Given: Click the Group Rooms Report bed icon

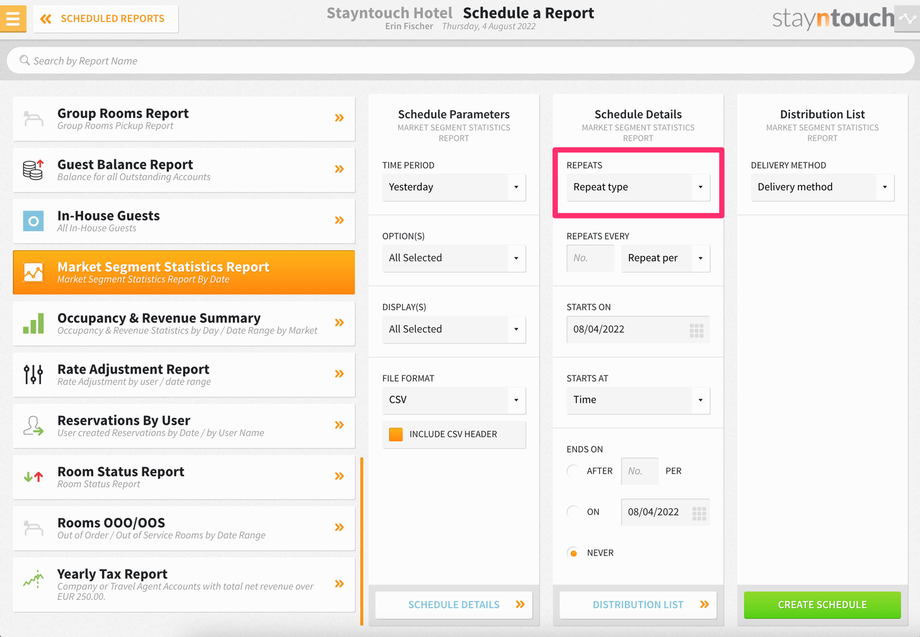Looking at the screenshot, I should (x=33, y=118).
